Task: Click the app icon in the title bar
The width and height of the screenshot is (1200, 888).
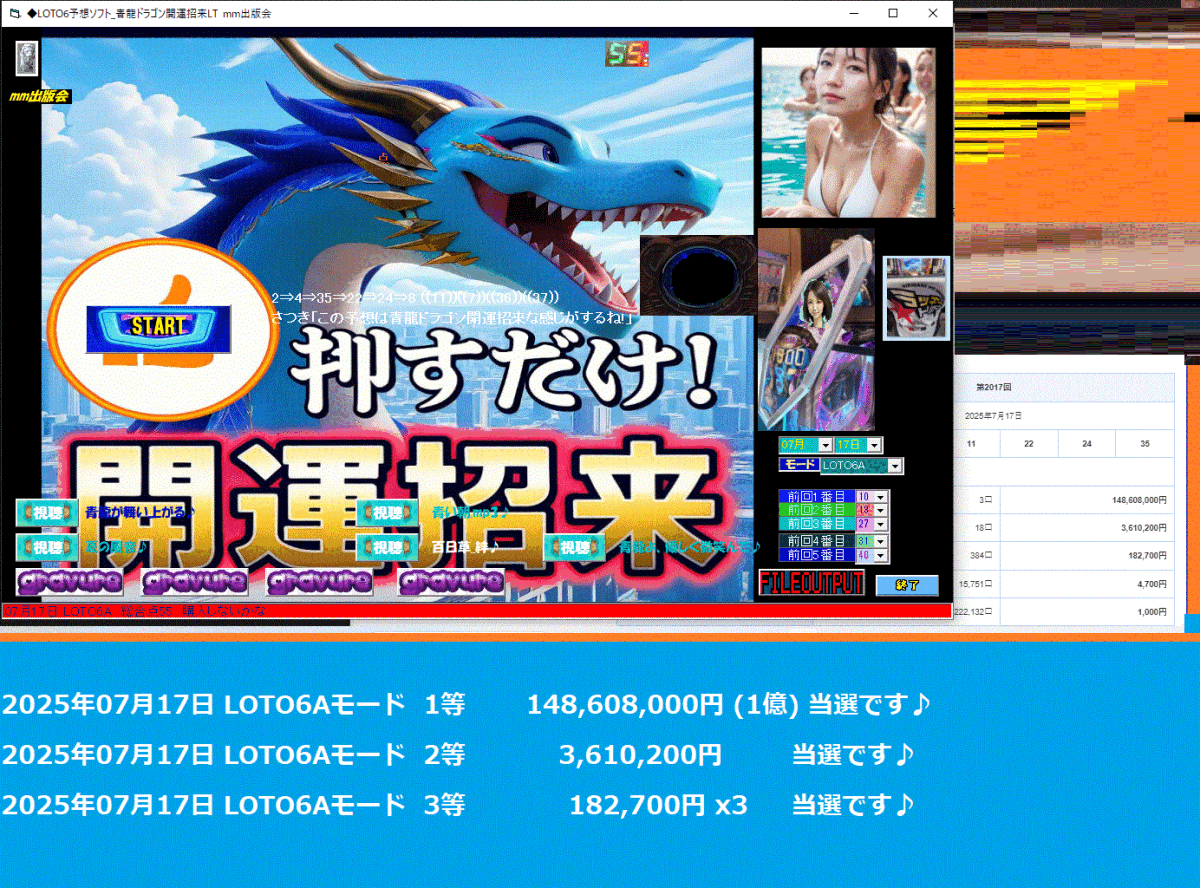Action: point(14,13)
